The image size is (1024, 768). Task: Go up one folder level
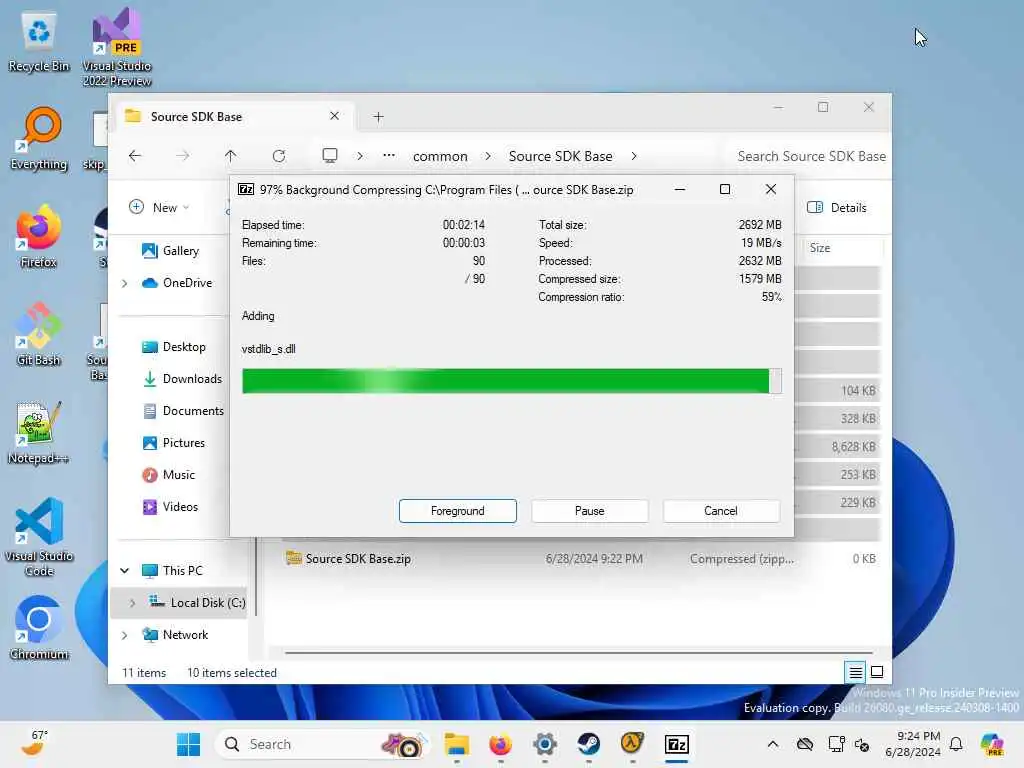(231, 156)
